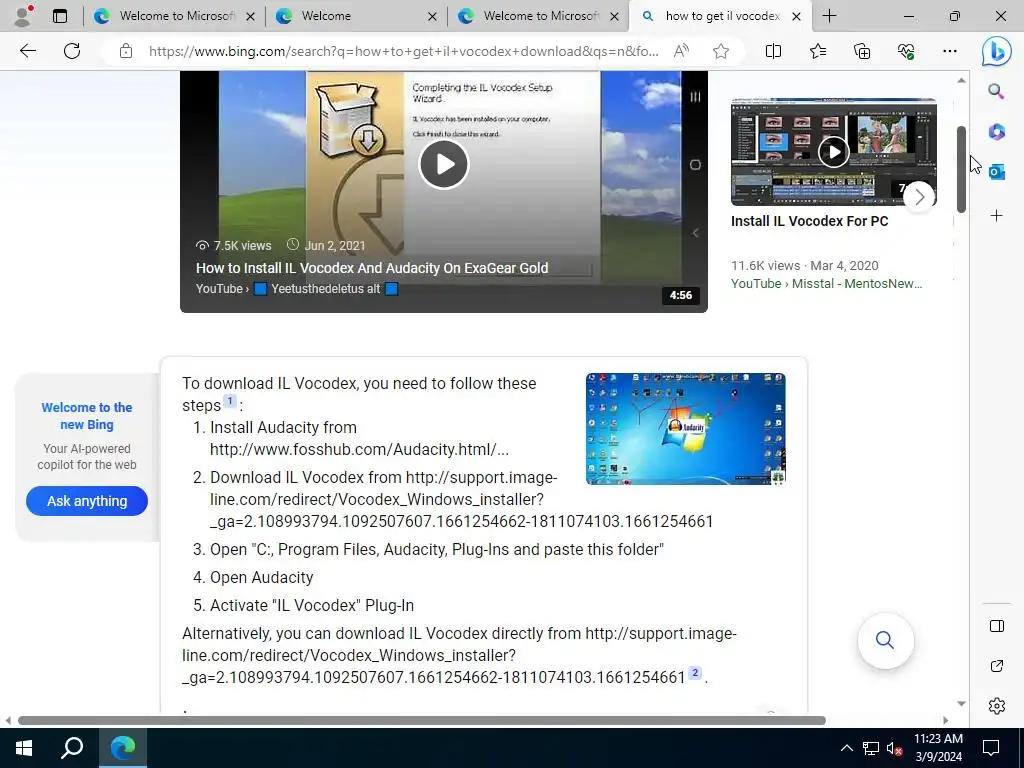Viewport: 1024px width, 768px height.
Task: Click 7.5K views label on video
Action: click(242, 246)
